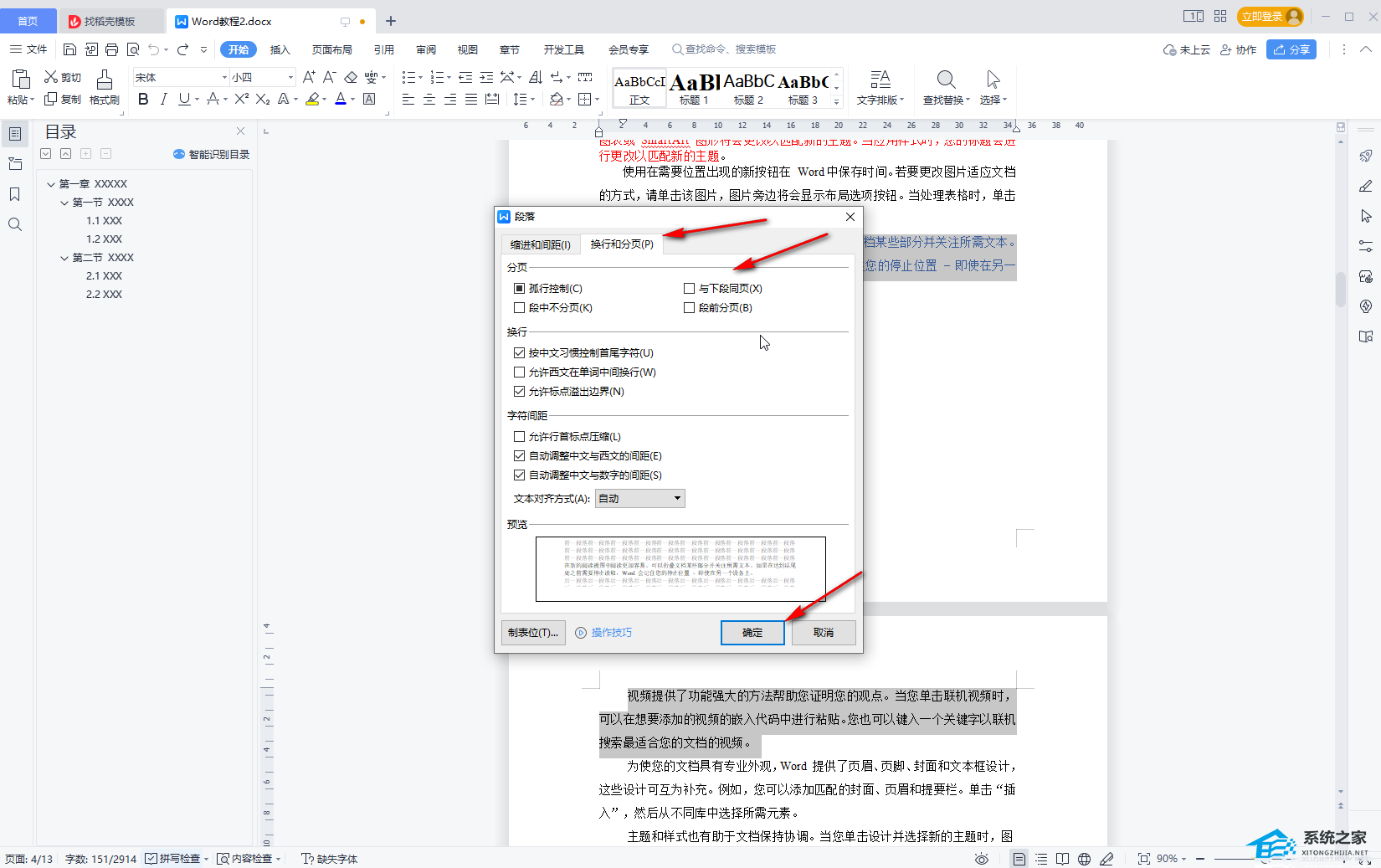Click the Underline icon
This screenshot has height=868, width=1381.
pyautogui.click(x=184, y=100)
